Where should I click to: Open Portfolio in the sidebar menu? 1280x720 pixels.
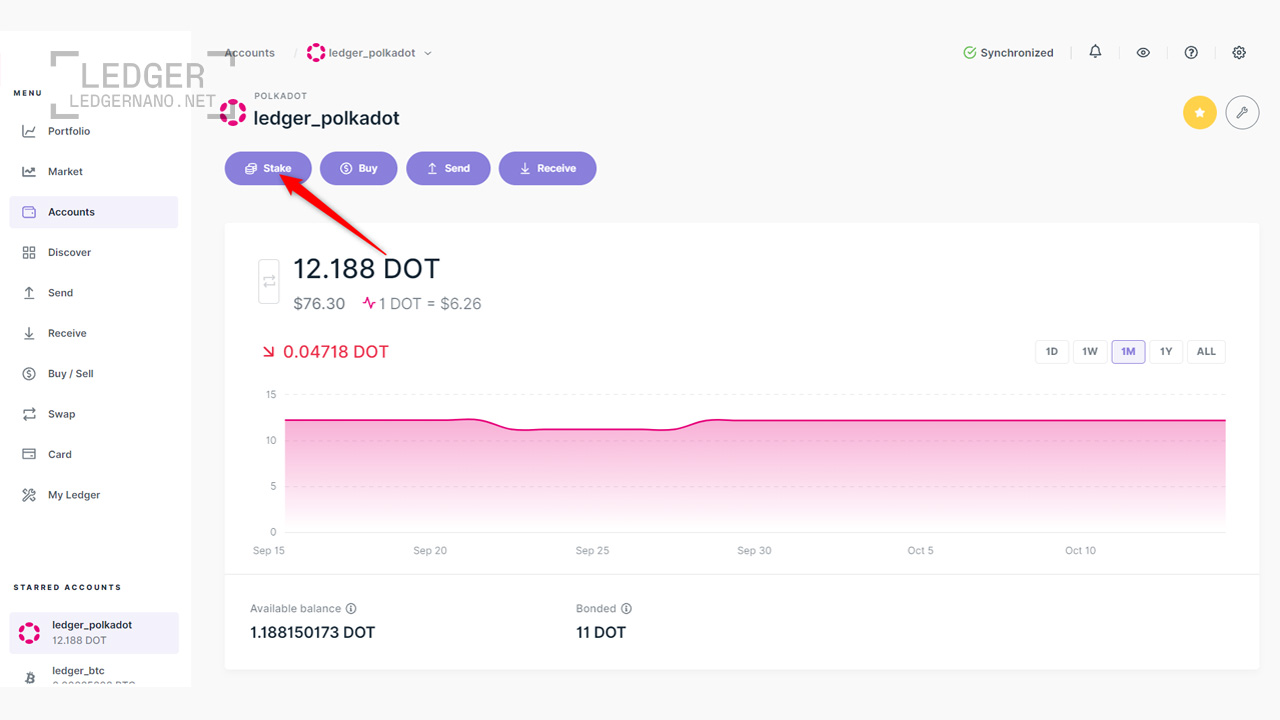[x=94, y=131]
